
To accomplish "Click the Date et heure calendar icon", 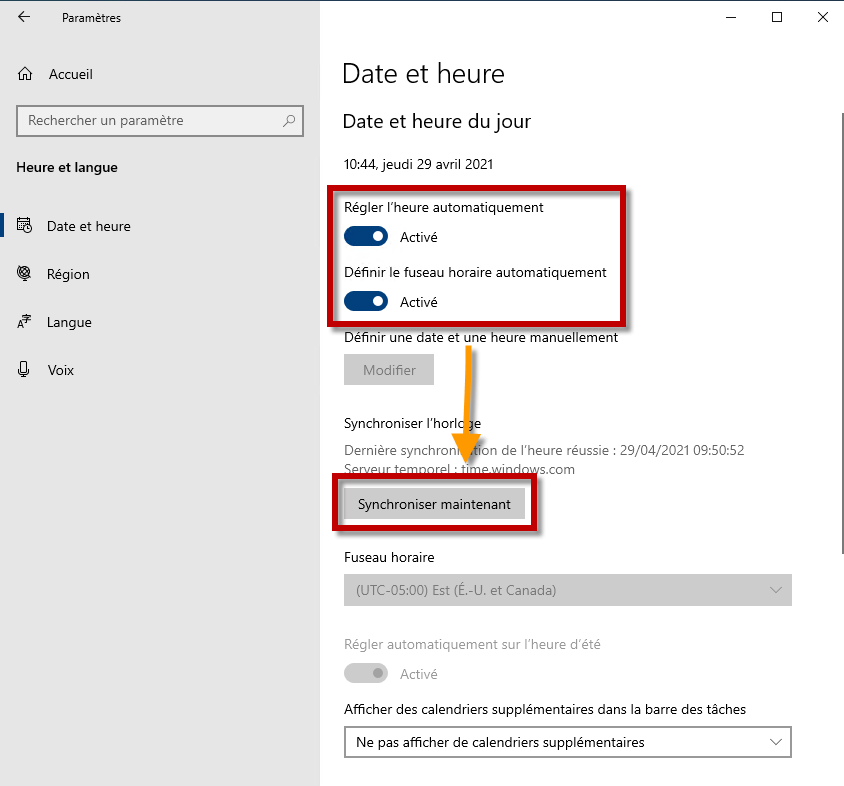I will click(x=24, y=226).
